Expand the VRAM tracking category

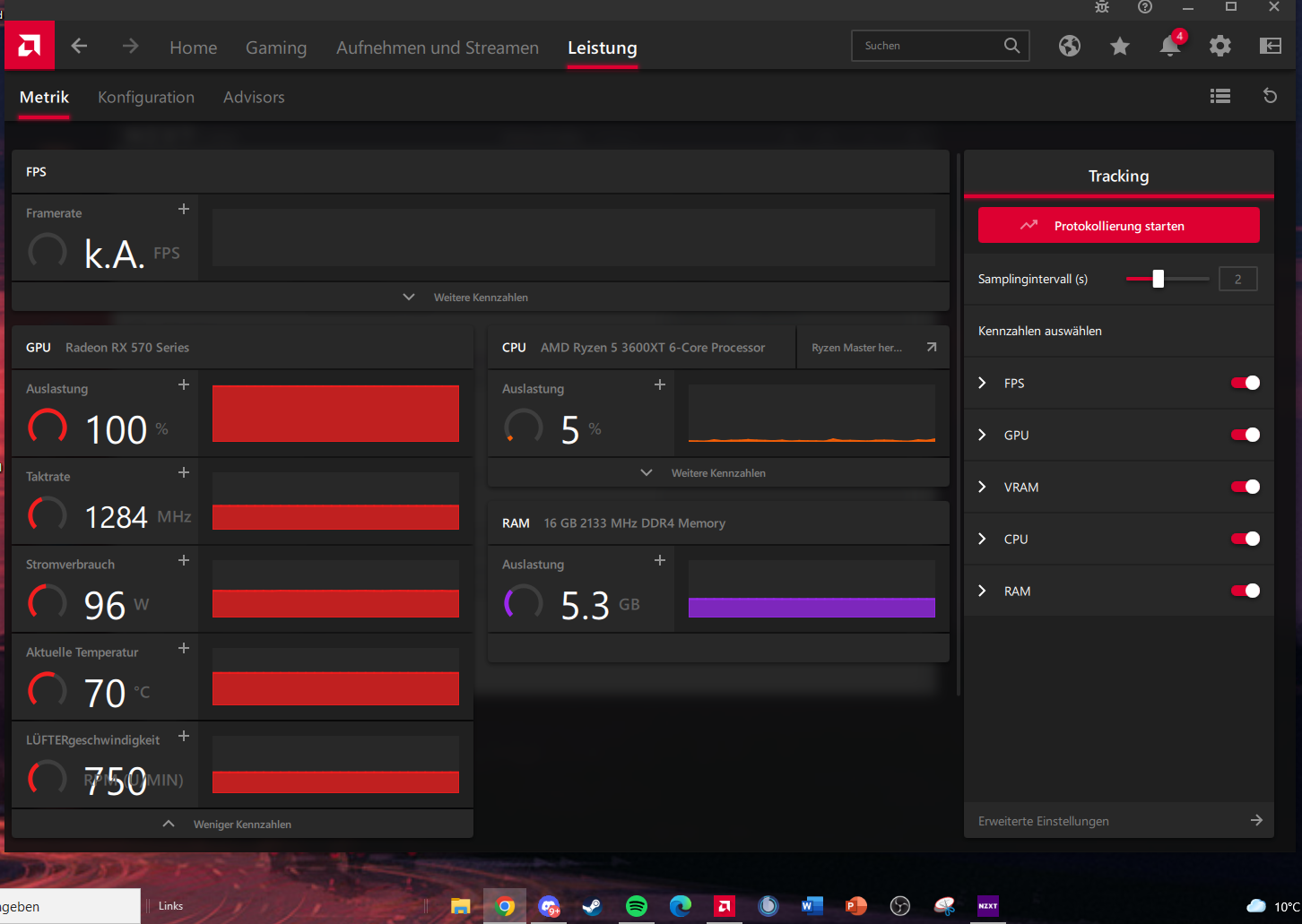click(982, 487)
